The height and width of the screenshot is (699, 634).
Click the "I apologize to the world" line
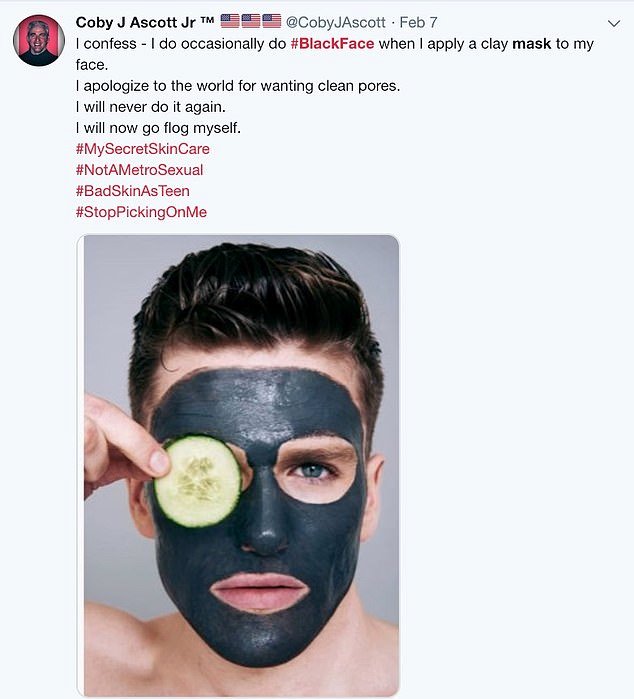tap(237, 86)
